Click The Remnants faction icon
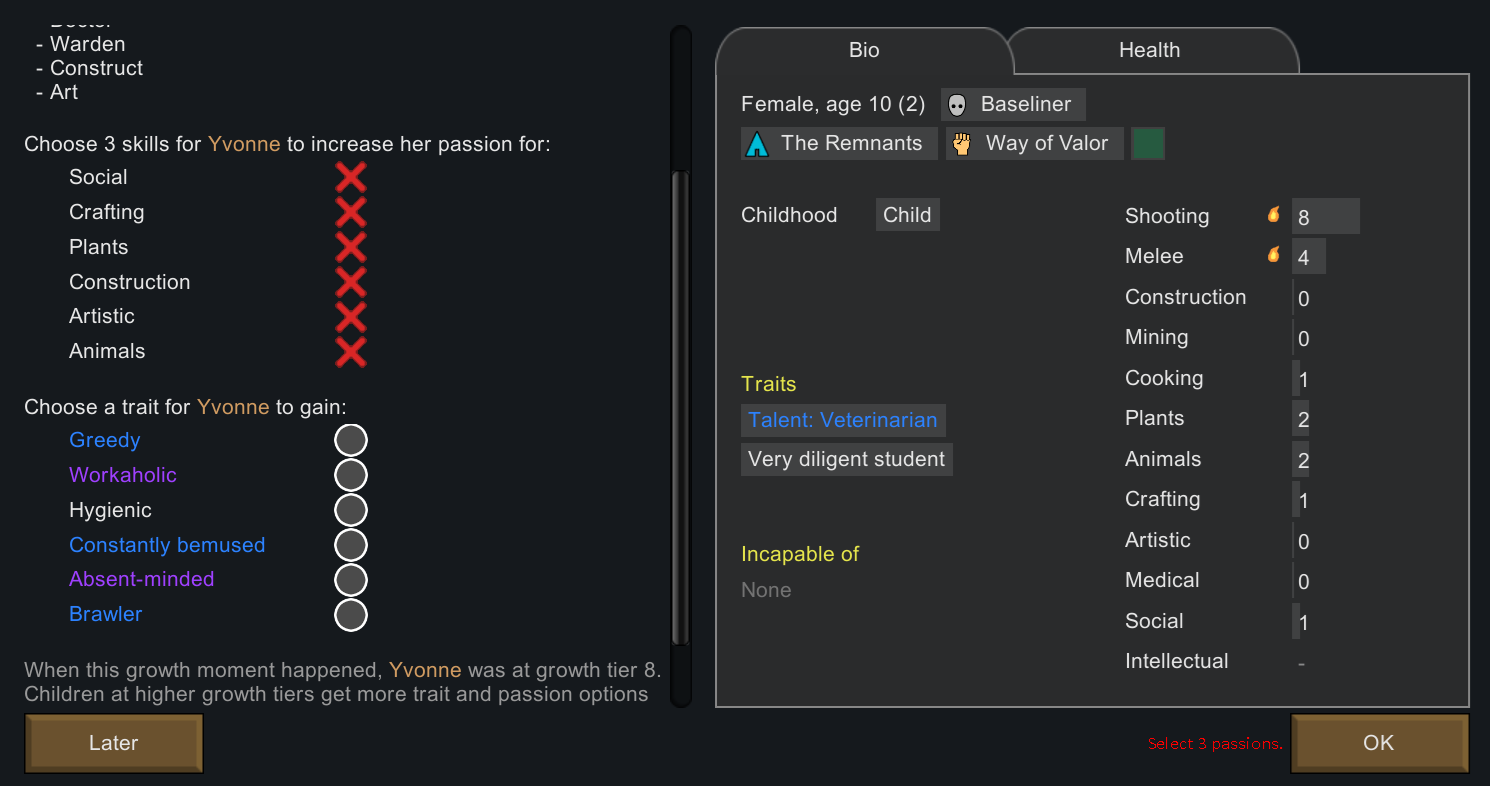Screen dimensions: 1490x786 [757, 144]
